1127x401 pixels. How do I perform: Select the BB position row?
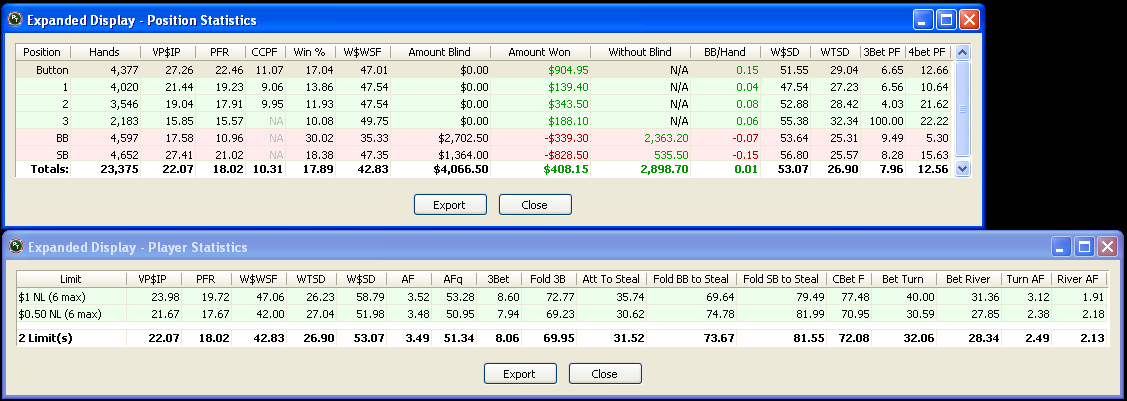484,138
